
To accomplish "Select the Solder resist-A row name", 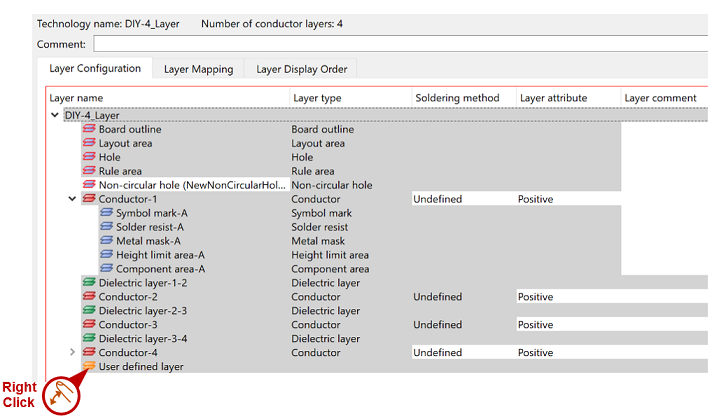I will tap(150, 227).
